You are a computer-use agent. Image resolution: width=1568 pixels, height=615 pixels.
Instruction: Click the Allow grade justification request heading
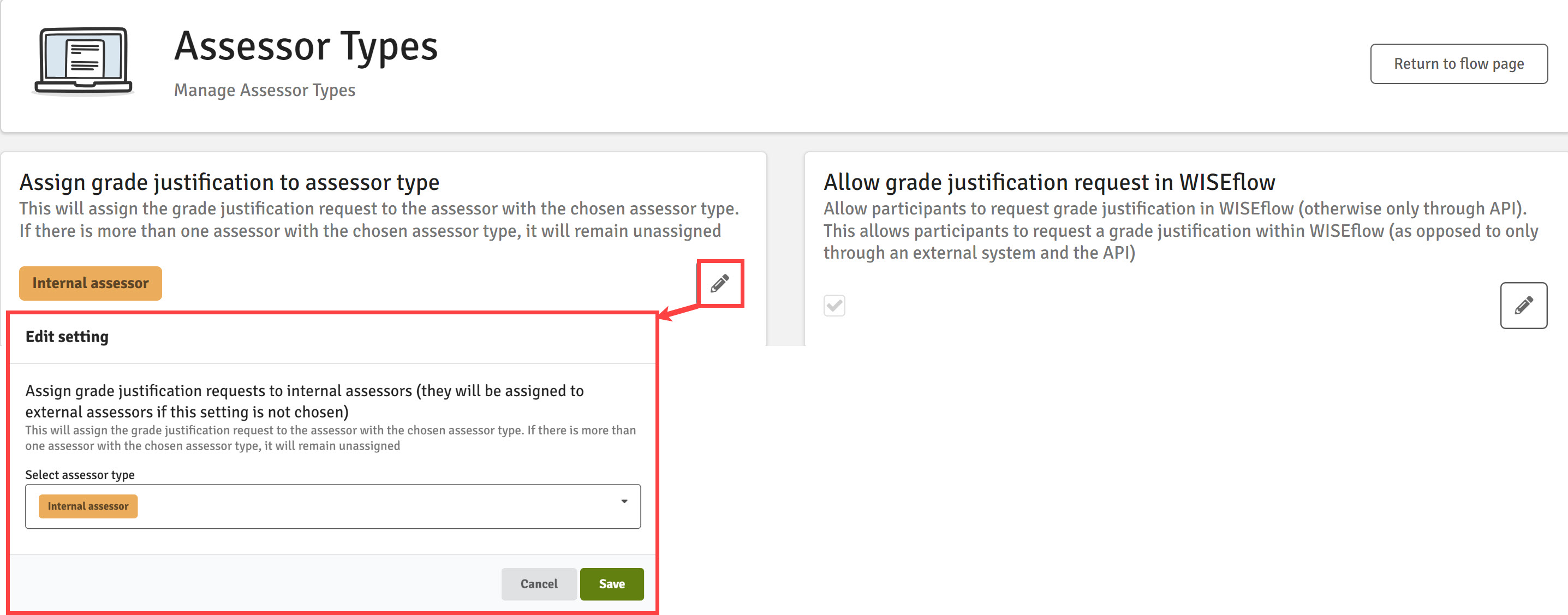(1049, 182)
